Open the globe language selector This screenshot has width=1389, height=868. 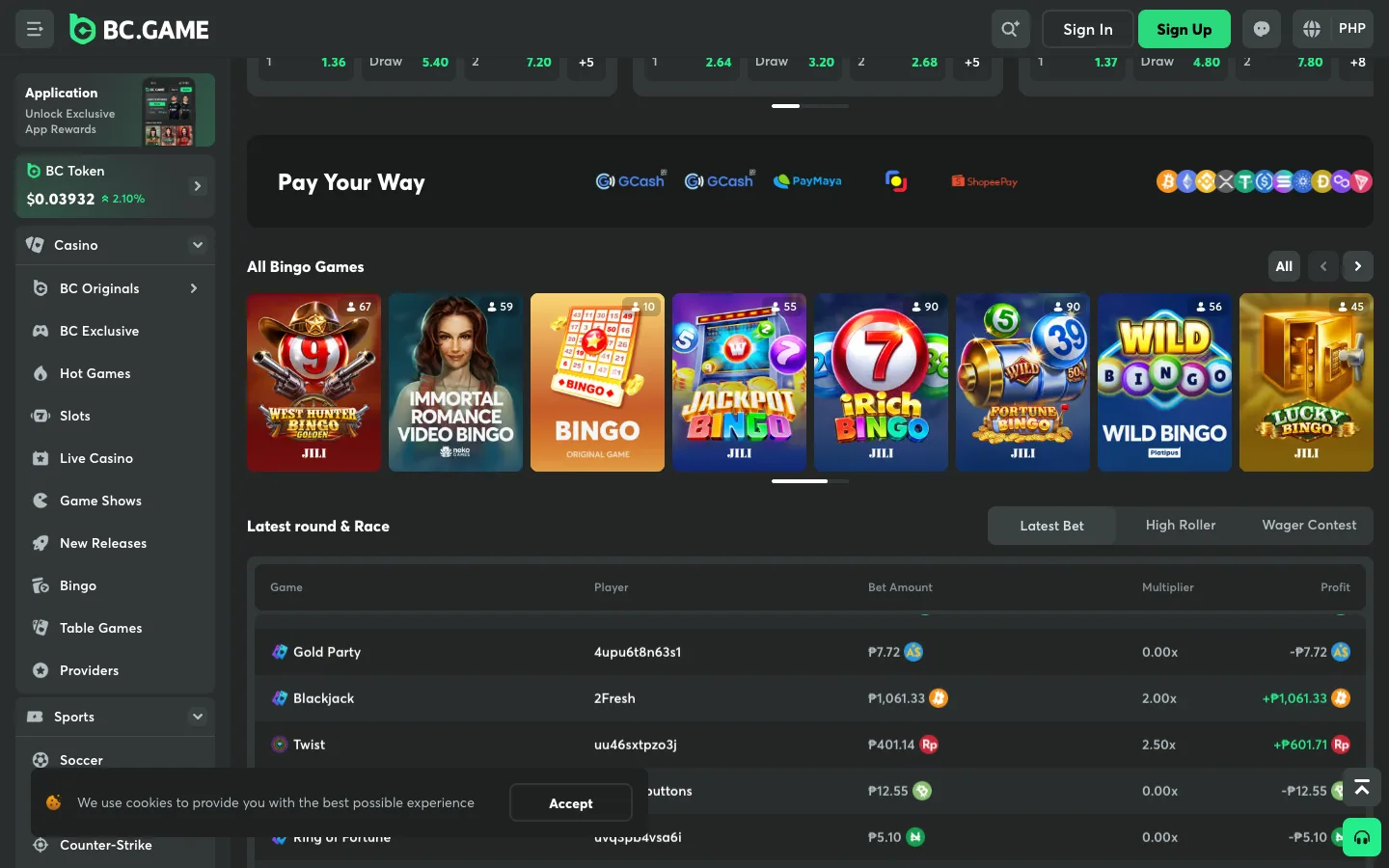pos(1312,29)
